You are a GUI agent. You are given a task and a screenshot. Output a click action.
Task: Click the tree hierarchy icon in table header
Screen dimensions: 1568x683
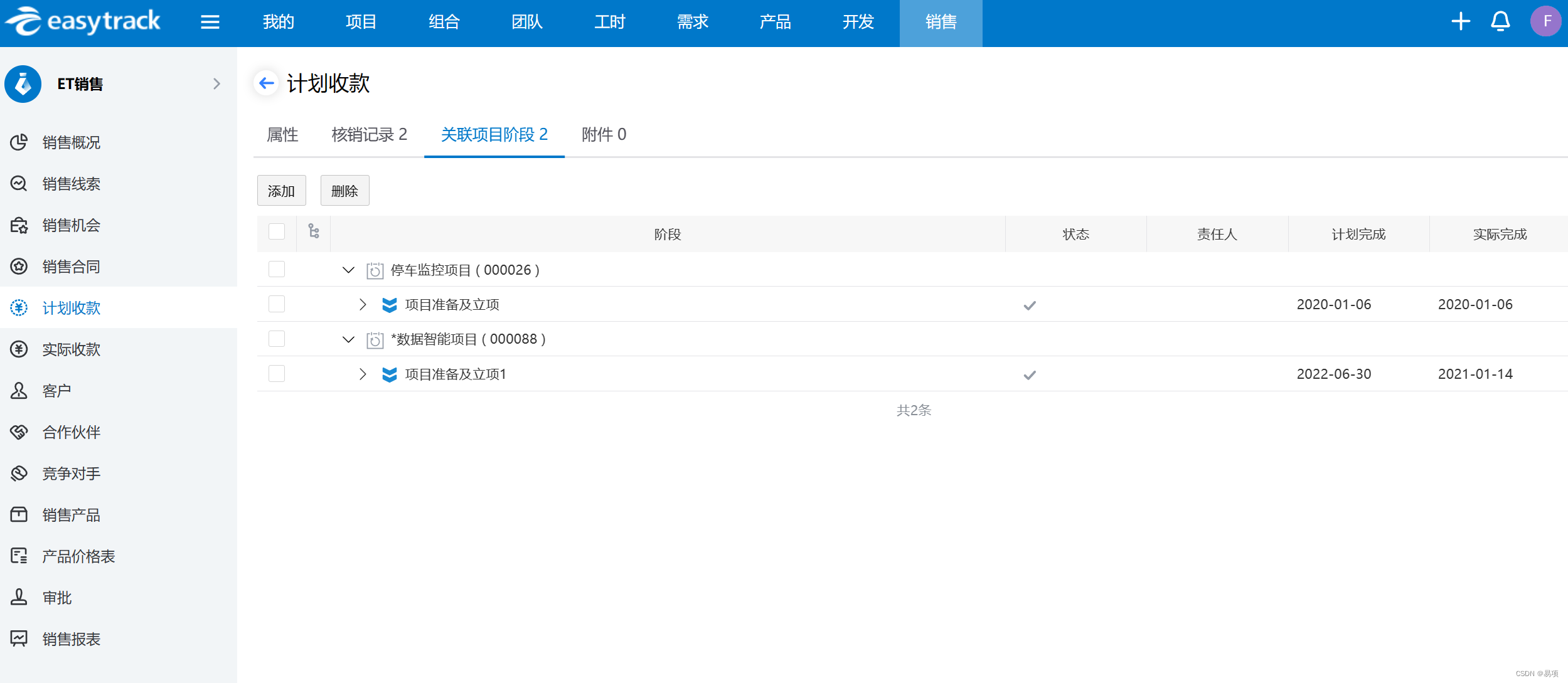[314, 232]
